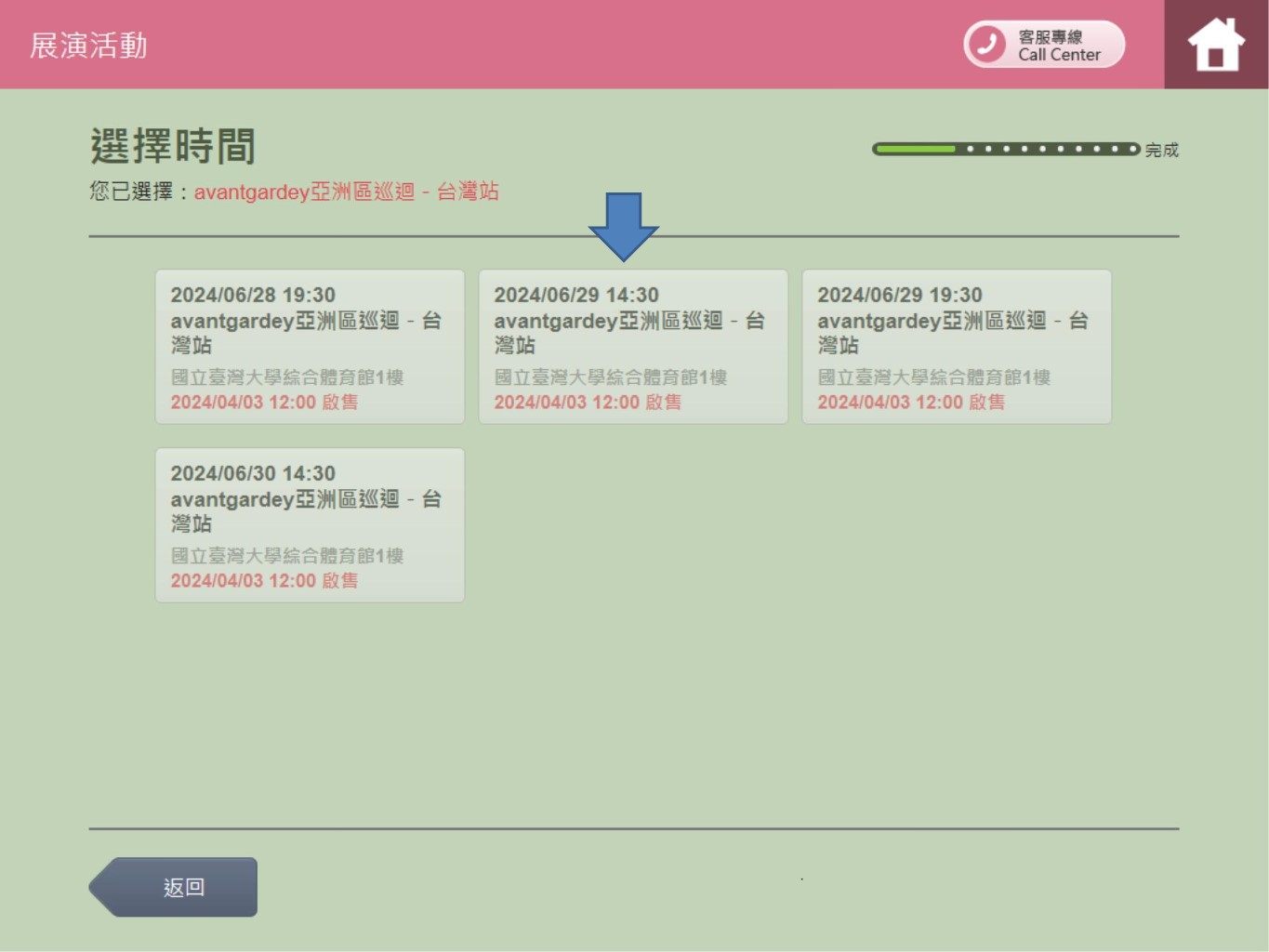Click the 完成 label beside progress bar
1269x952 pixels.
[1161, 150]
